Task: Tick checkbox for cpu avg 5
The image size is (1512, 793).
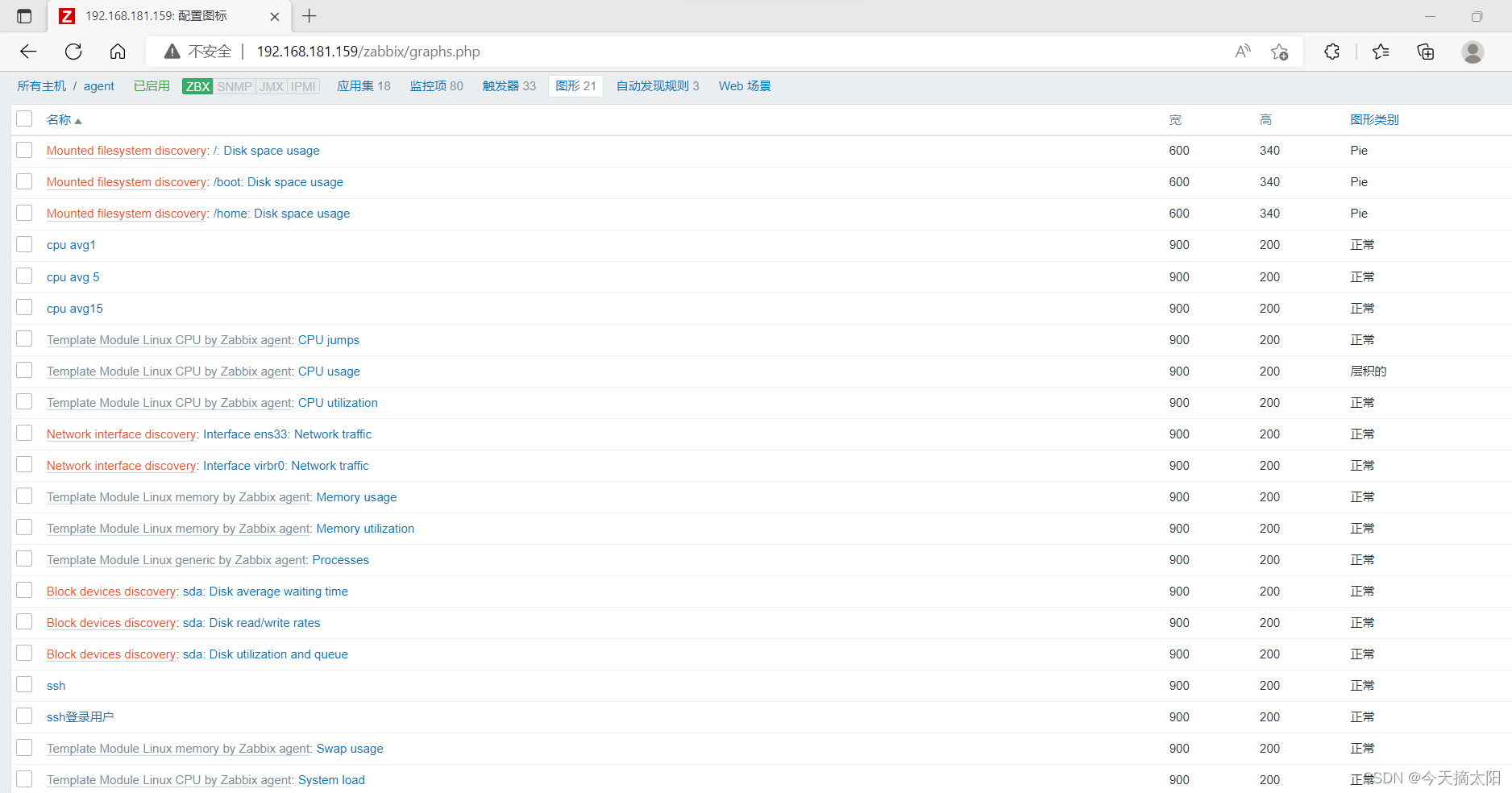Action: tap(24, 276)
